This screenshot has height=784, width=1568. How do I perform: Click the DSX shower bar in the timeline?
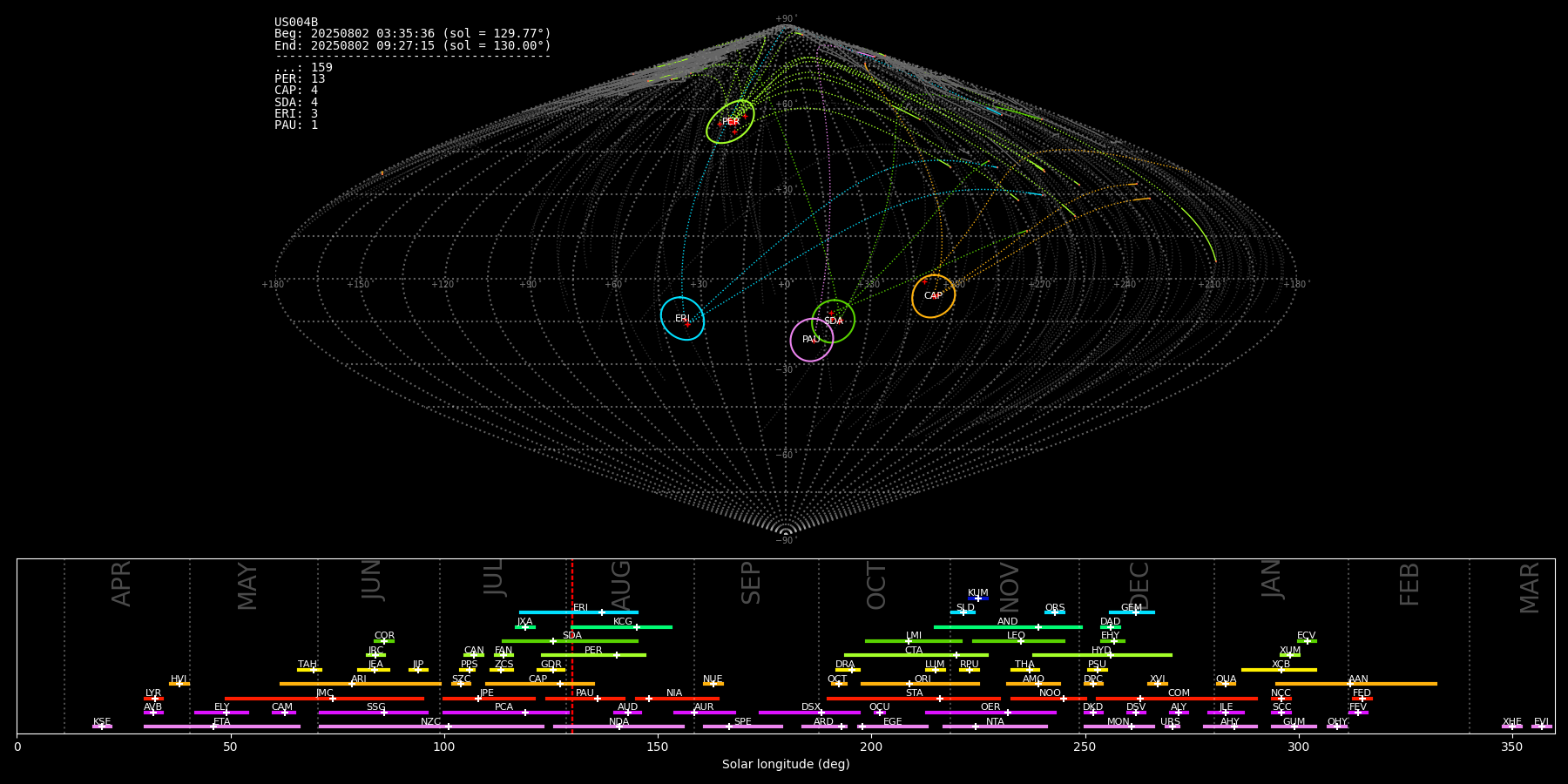point(809,712)
